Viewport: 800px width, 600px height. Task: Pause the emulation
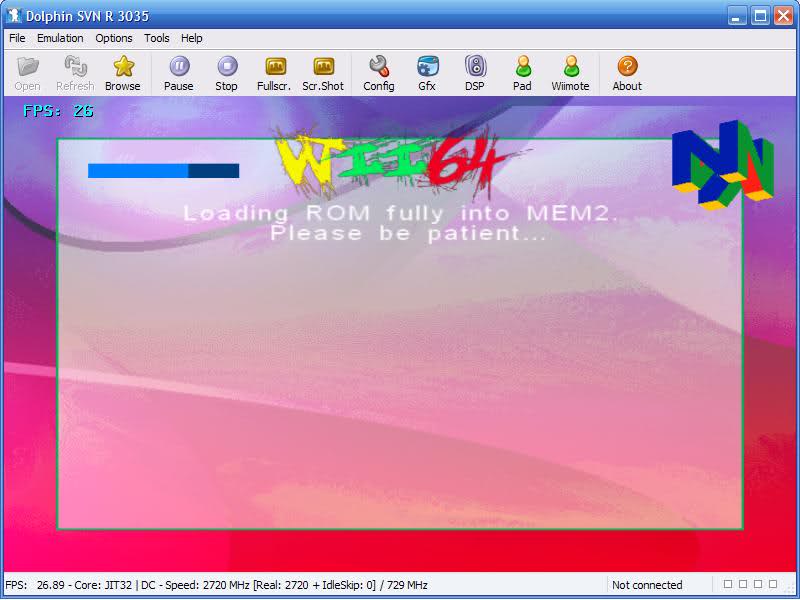(x=179, y=66)
